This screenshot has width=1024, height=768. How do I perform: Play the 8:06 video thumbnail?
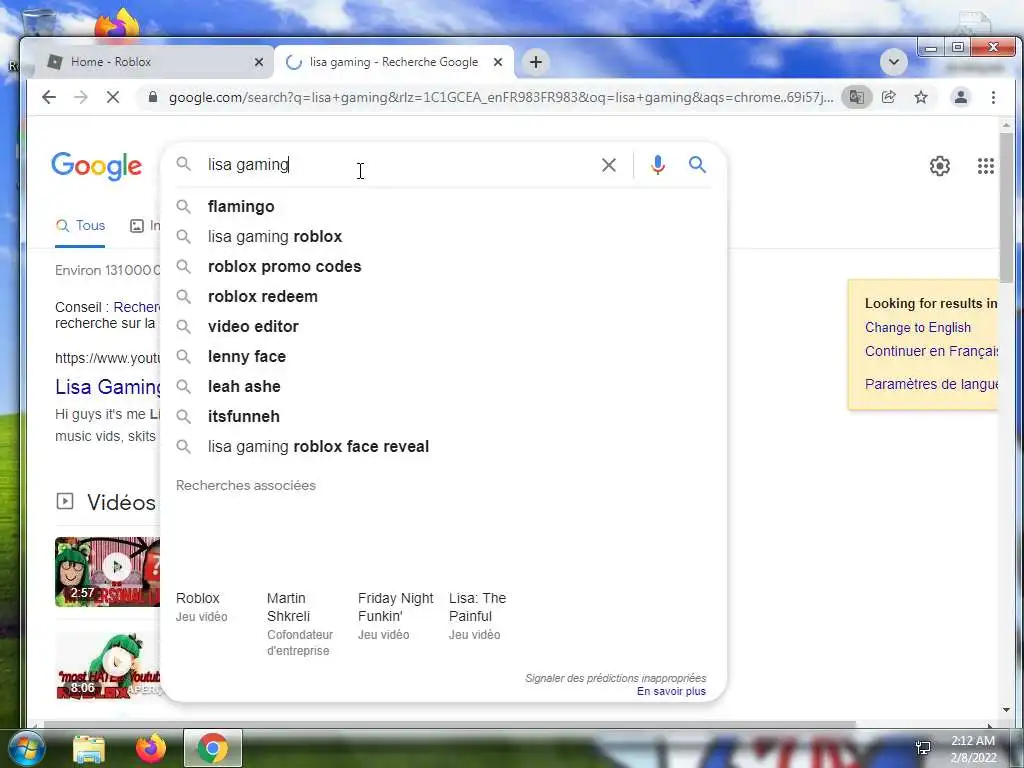(x=108, y=666)
